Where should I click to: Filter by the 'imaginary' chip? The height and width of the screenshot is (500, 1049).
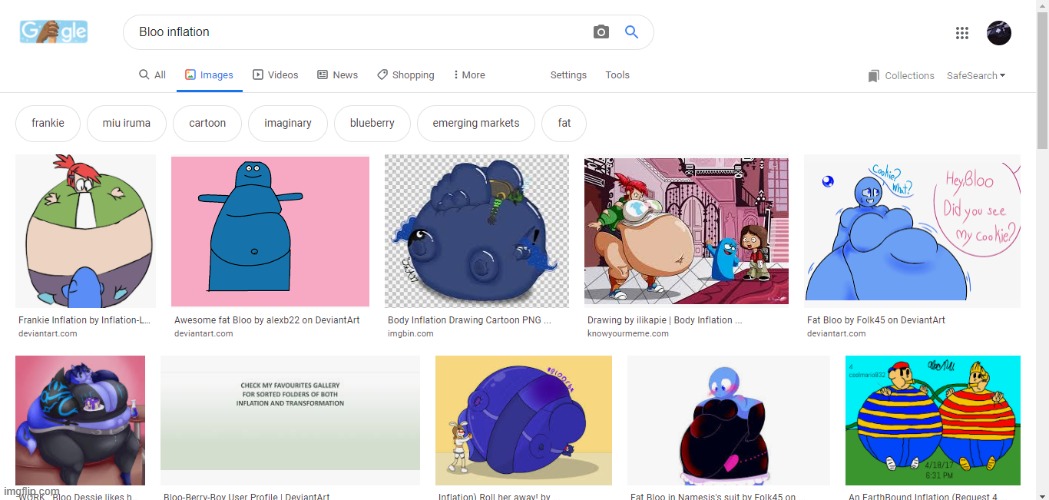[x=288, y=123]
